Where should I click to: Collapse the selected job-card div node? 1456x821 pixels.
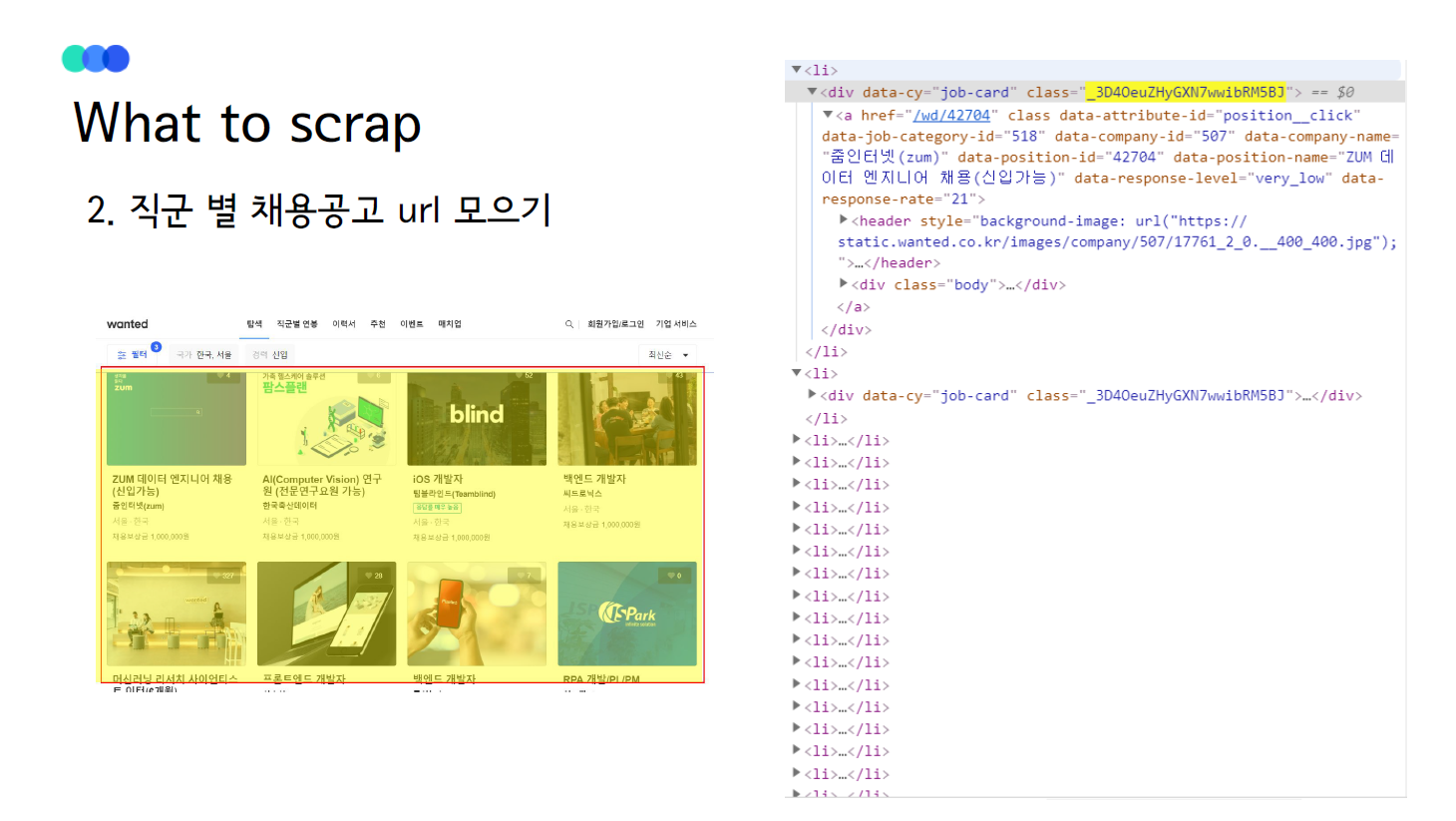[812, 92]
